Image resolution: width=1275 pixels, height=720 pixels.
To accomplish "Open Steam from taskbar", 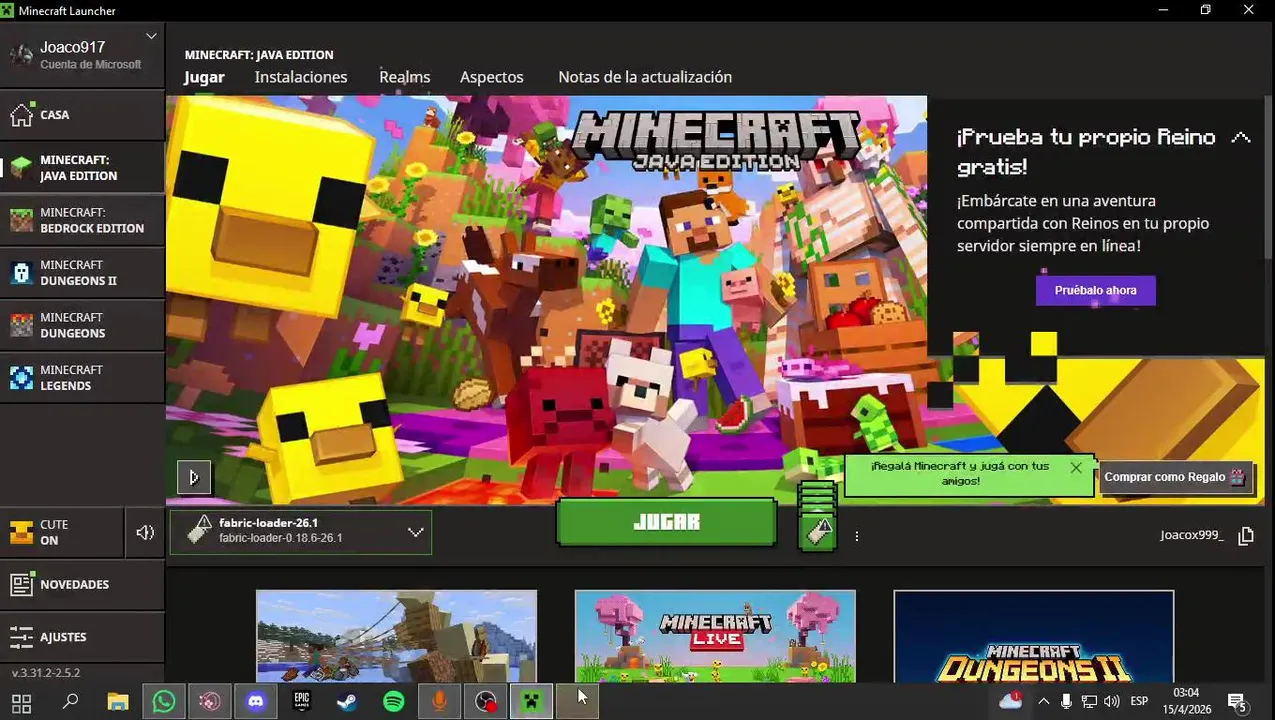I will 347,702.
